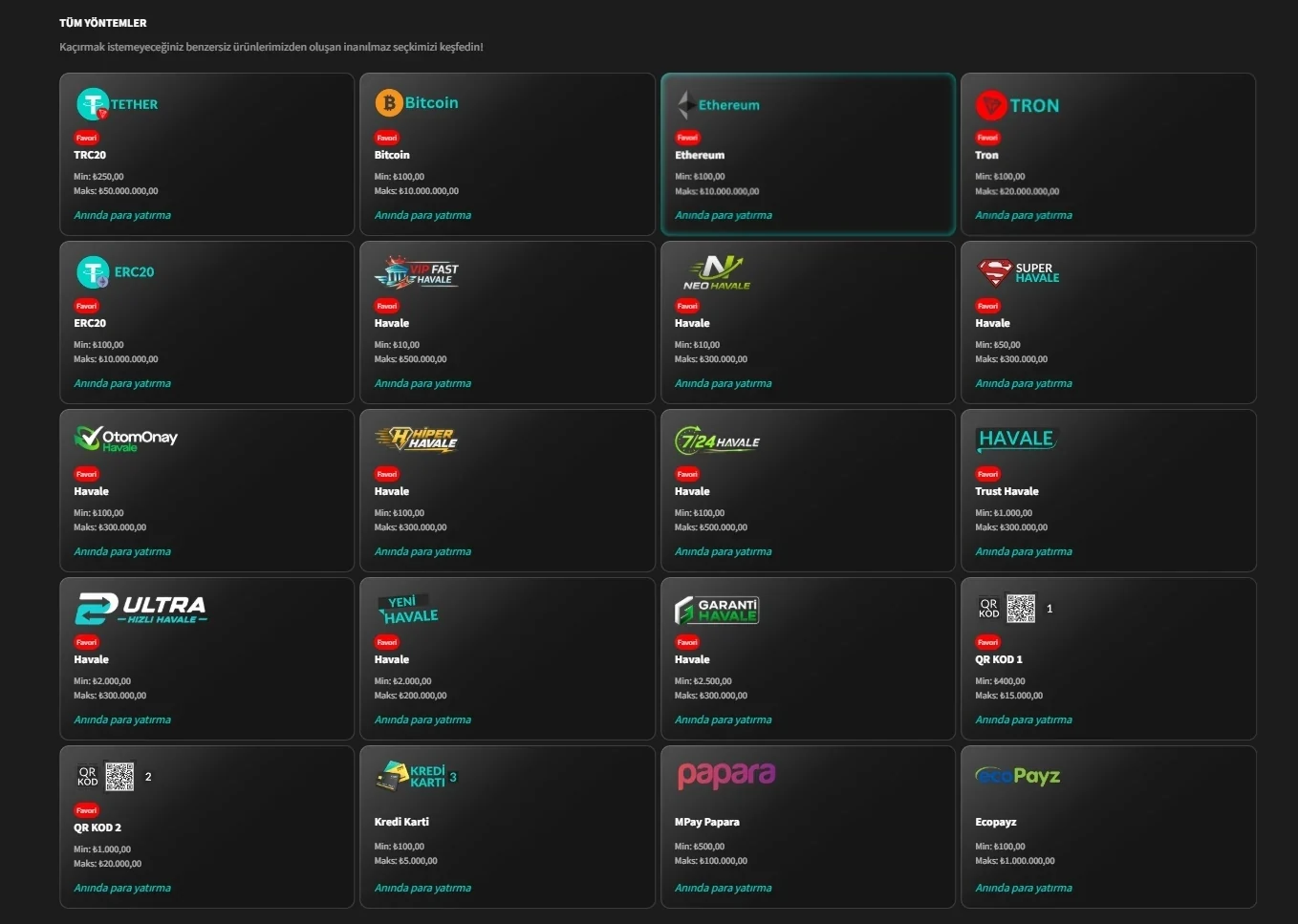Image resolution: width=1298 pixels, height=924 pixels.
Task: Click the Favori badge on the Bitcoin card
Action: [x=387, y=138]
